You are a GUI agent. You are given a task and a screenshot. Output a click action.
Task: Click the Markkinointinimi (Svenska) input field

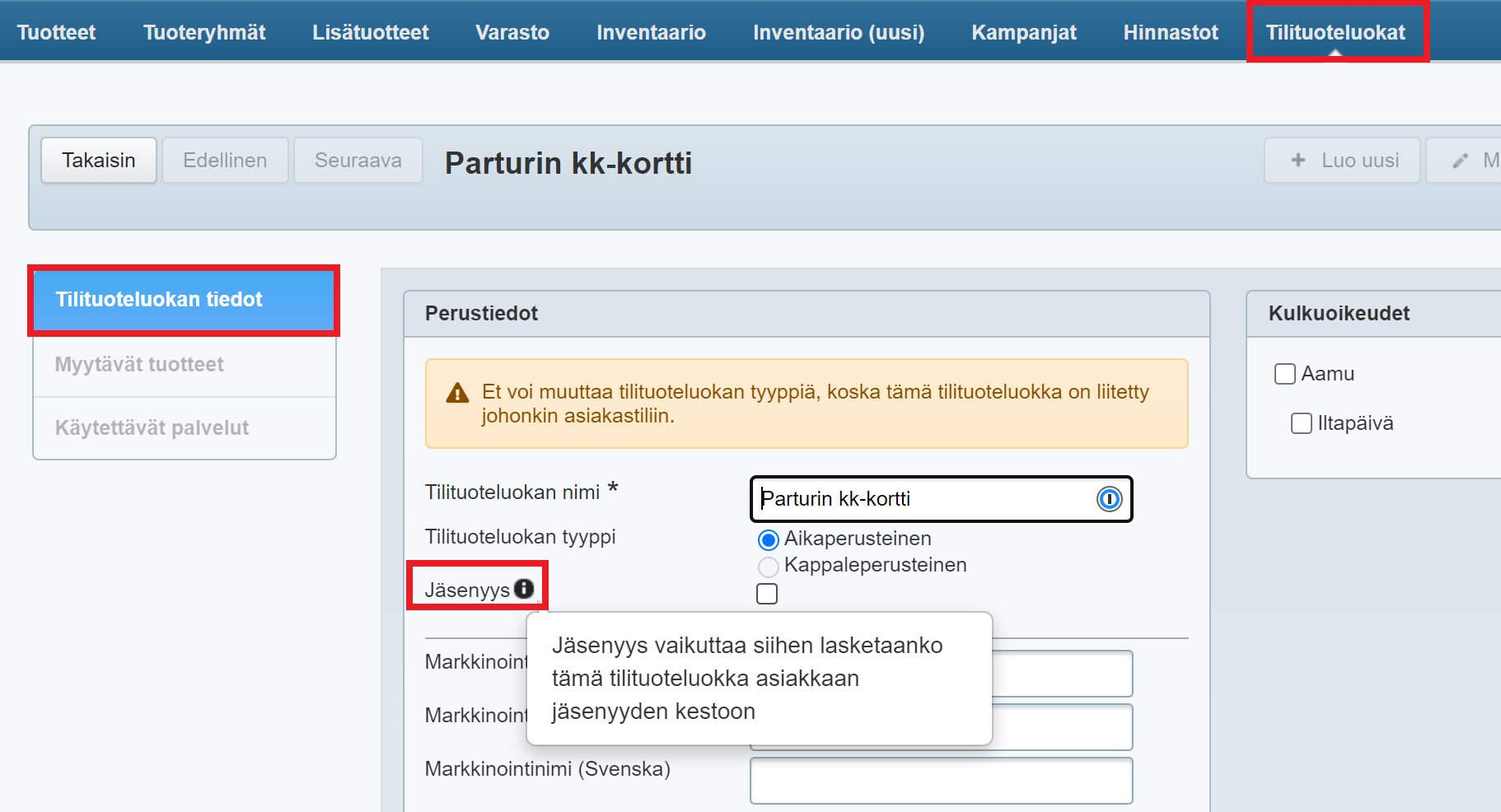[941, 781]
